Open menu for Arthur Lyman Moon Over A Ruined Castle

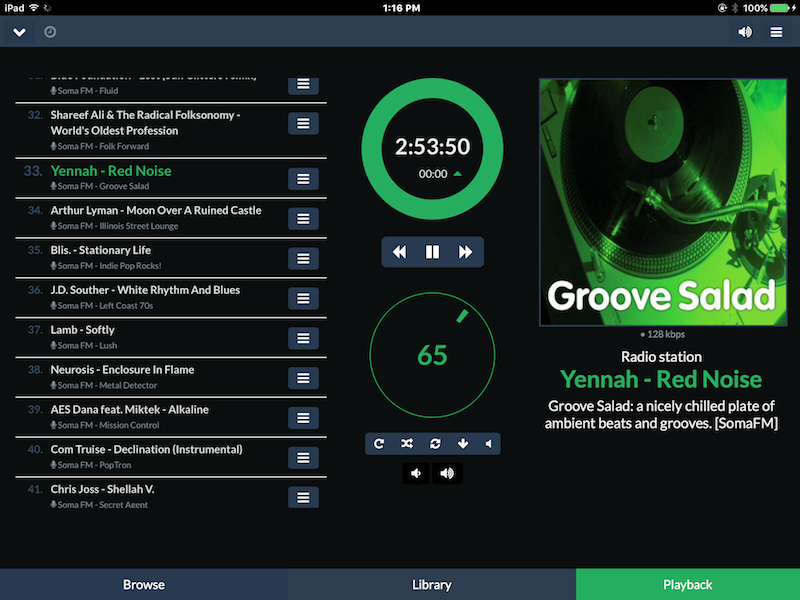[x=303, y=218]
